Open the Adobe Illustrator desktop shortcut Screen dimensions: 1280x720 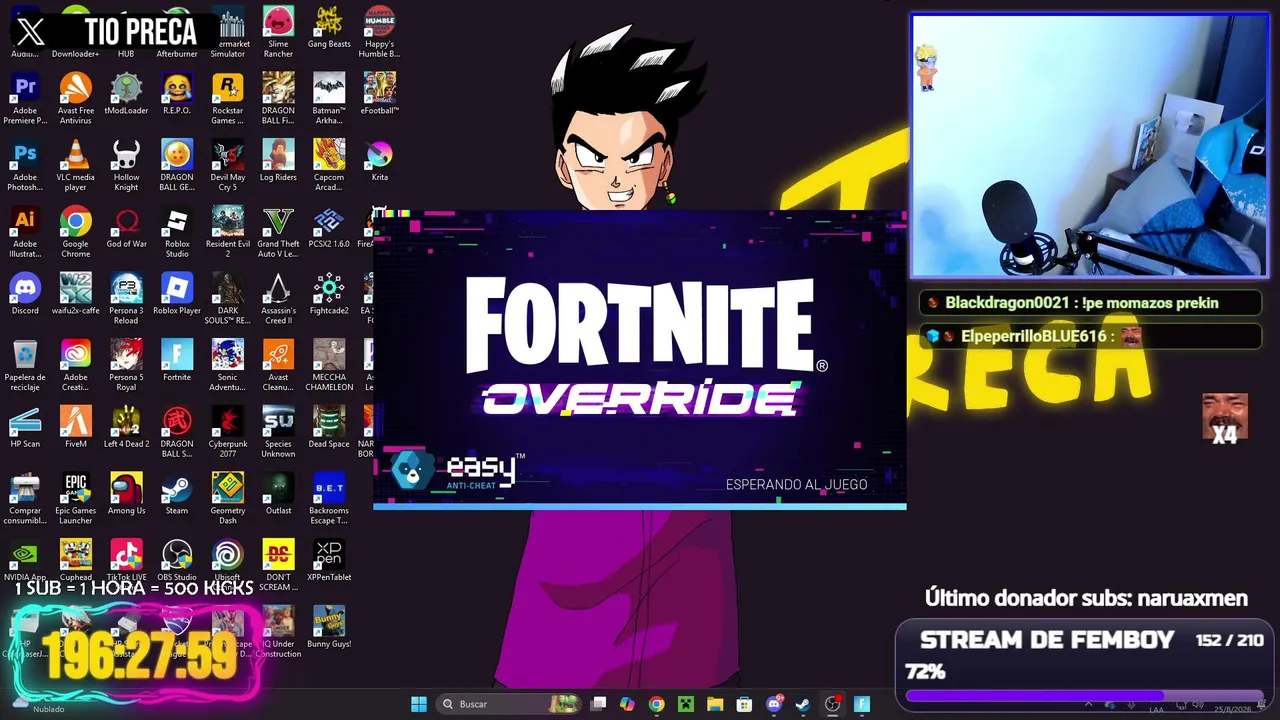pos(25,232)
